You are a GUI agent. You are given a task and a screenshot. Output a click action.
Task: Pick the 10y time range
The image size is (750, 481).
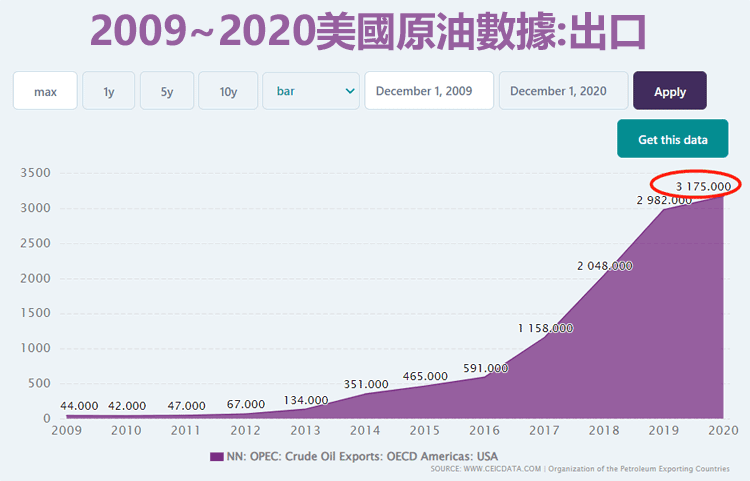click(228, 91)
